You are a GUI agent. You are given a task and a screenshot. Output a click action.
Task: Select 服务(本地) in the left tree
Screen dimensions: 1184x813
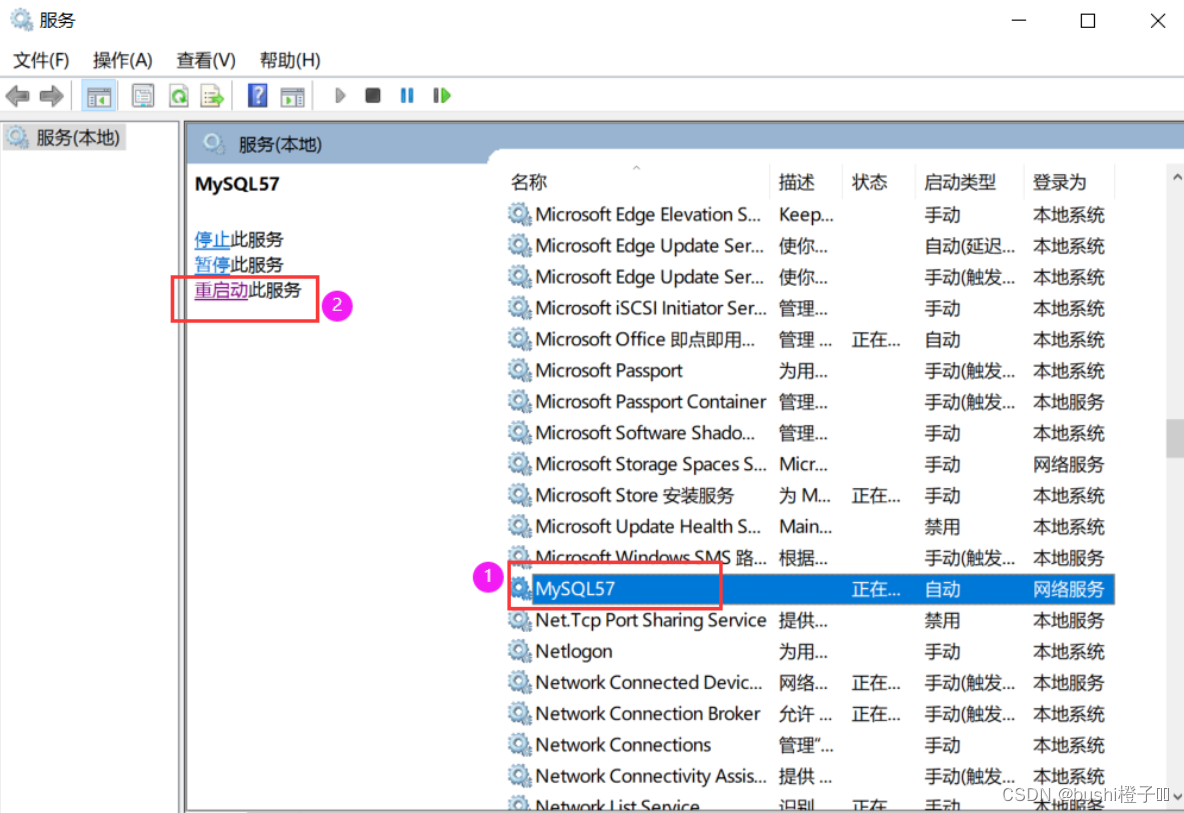pyautogui.click(x=63, y=138)
